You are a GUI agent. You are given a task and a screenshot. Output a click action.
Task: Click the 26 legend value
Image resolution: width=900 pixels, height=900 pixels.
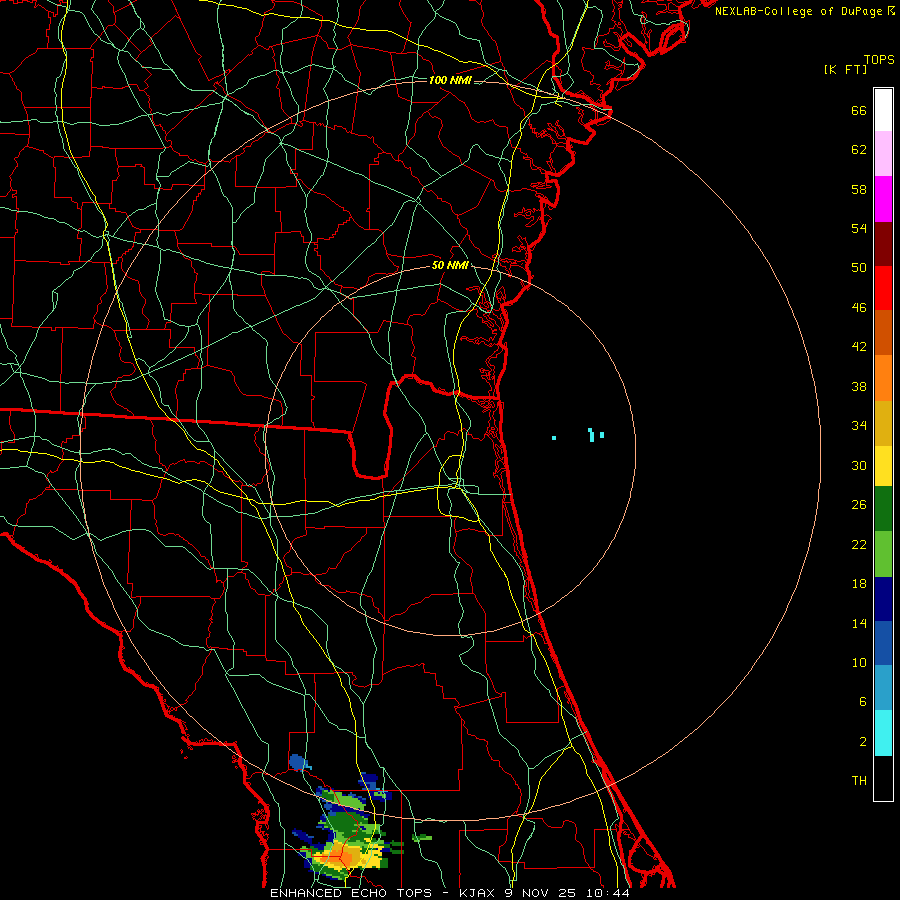859,505
